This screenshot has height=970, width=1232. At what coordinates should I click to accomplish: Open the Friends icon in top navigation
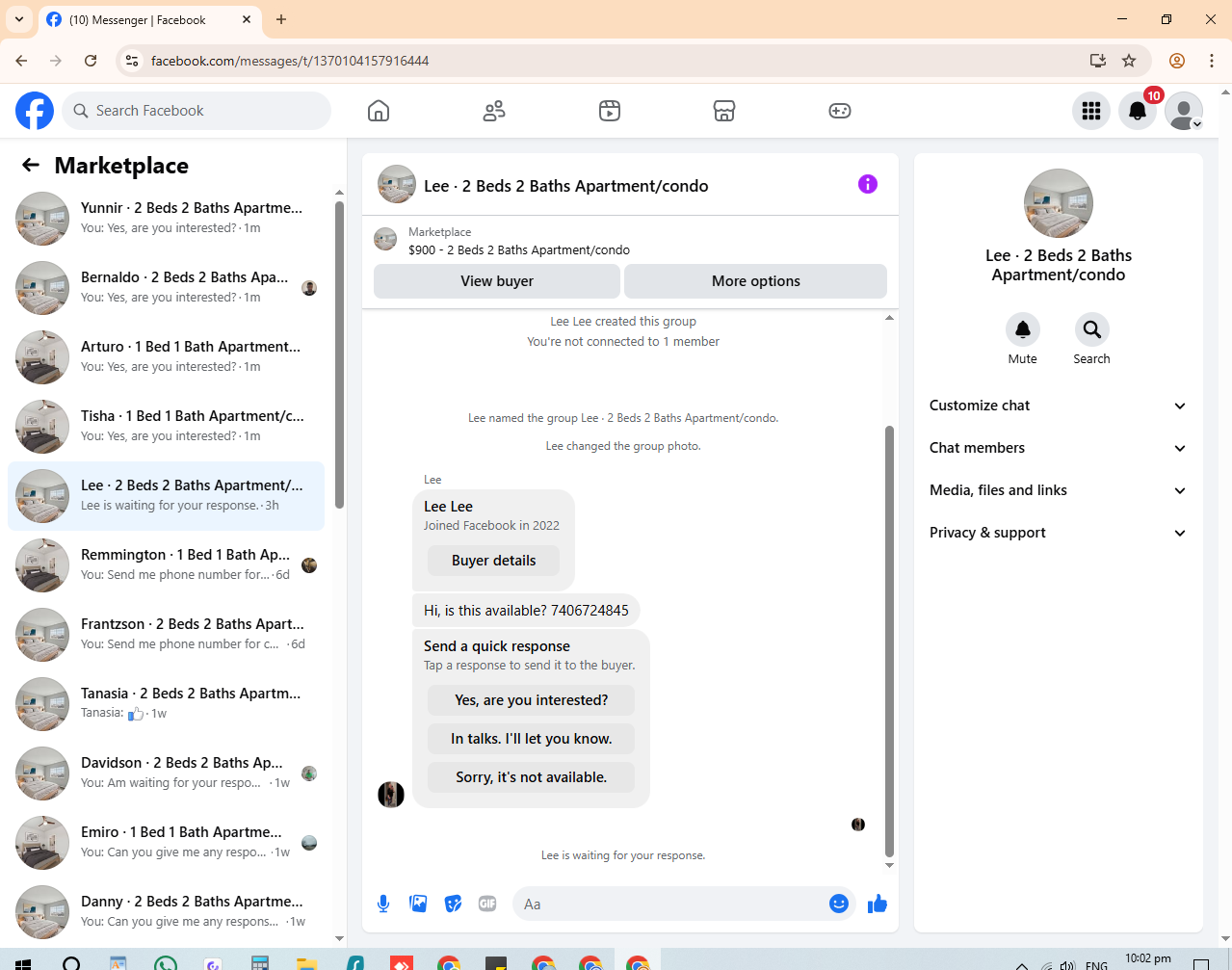point(494,111)
